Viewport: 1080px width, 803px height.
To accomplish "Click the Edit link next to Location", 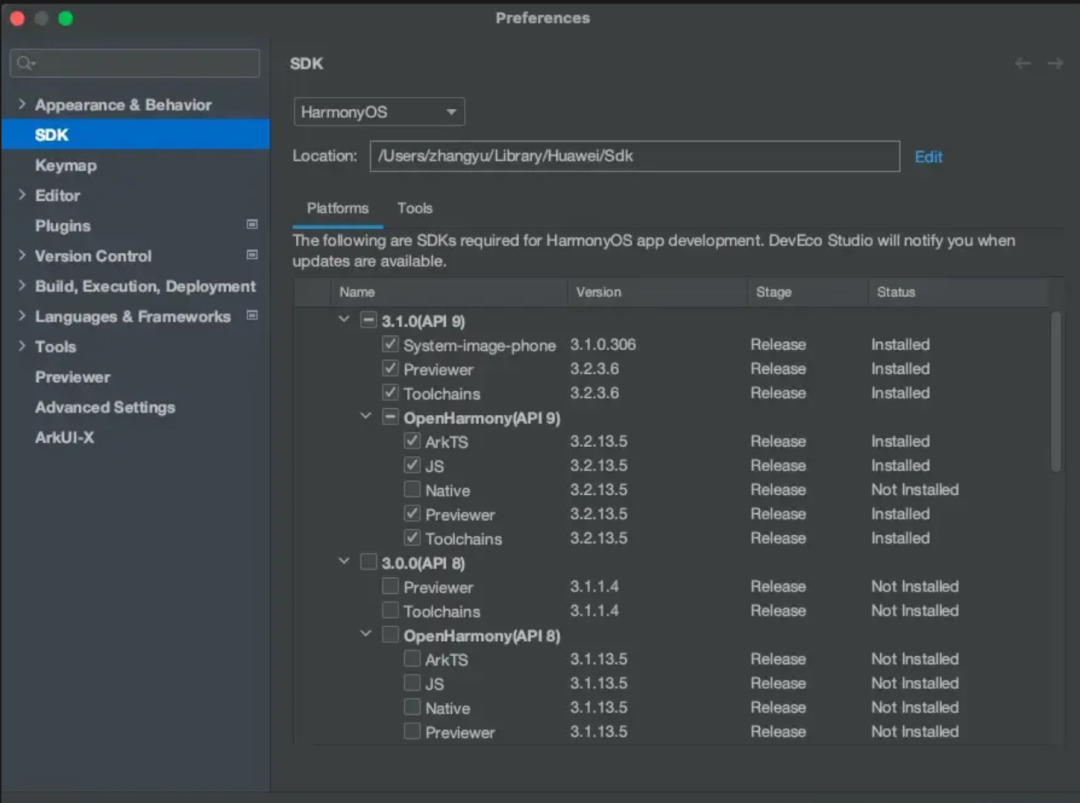I will click(928, 157).
